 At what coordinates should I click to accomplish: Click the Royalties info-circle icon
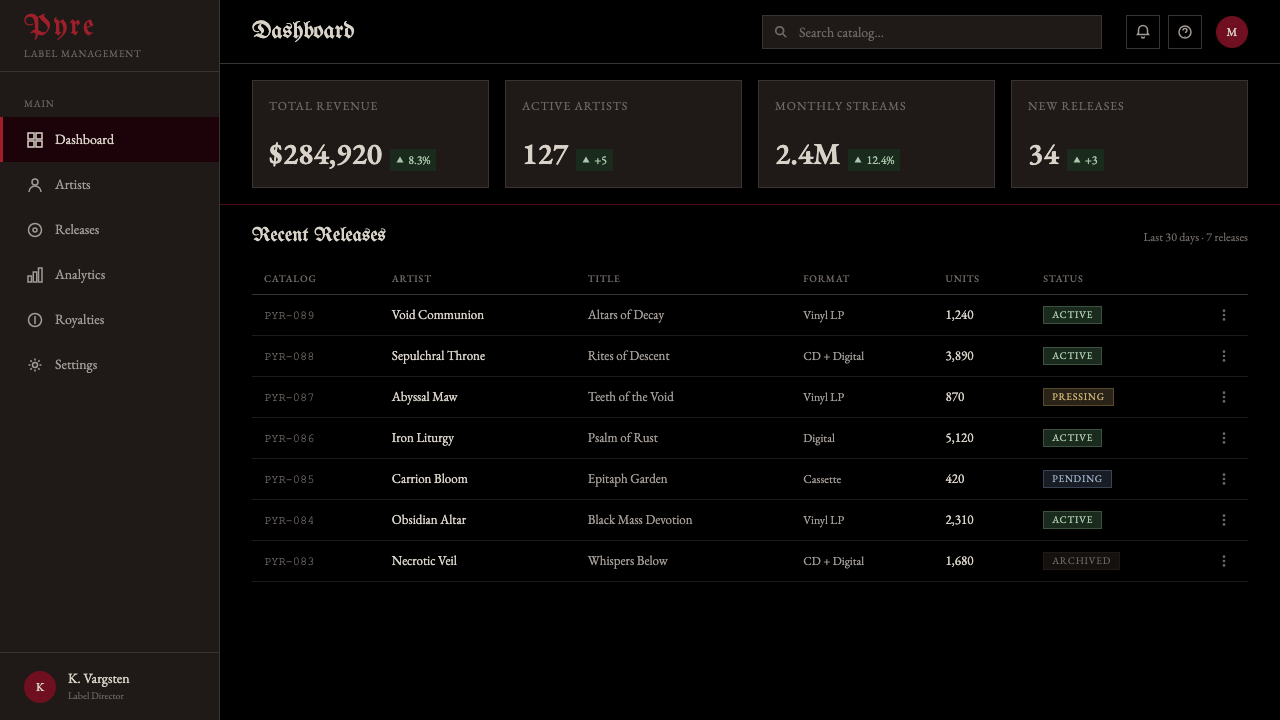[x=35, y=320]
